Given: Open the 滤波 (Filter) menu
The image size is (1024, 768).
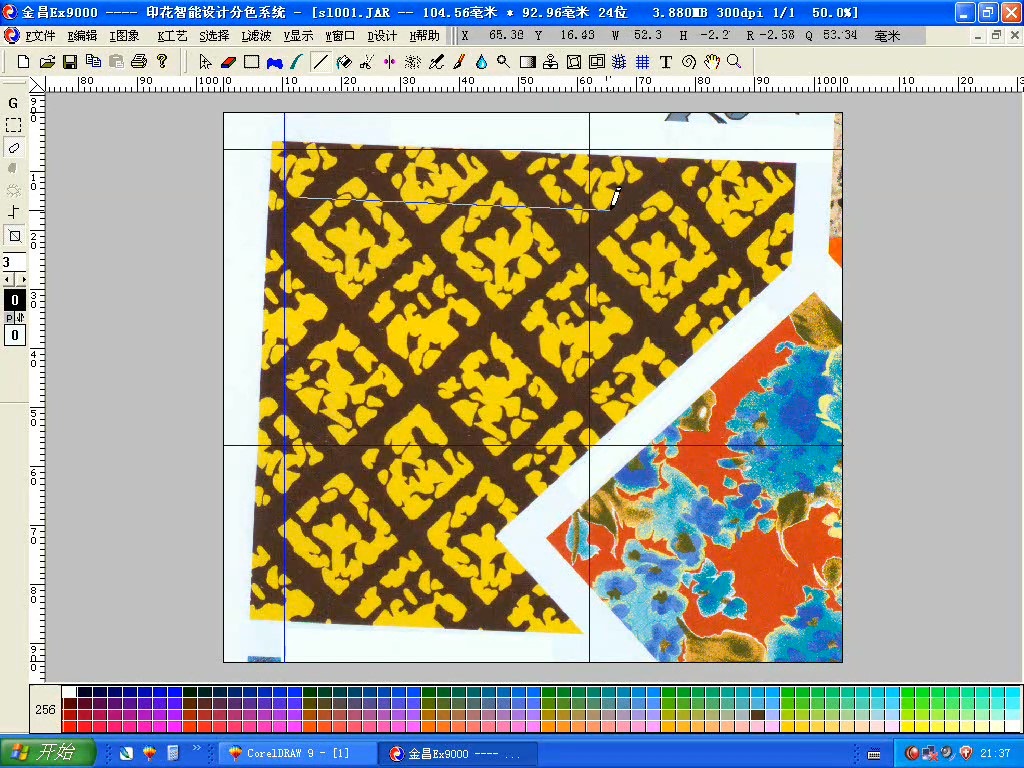Looking at the screenshot, I should tap(257, 36).
